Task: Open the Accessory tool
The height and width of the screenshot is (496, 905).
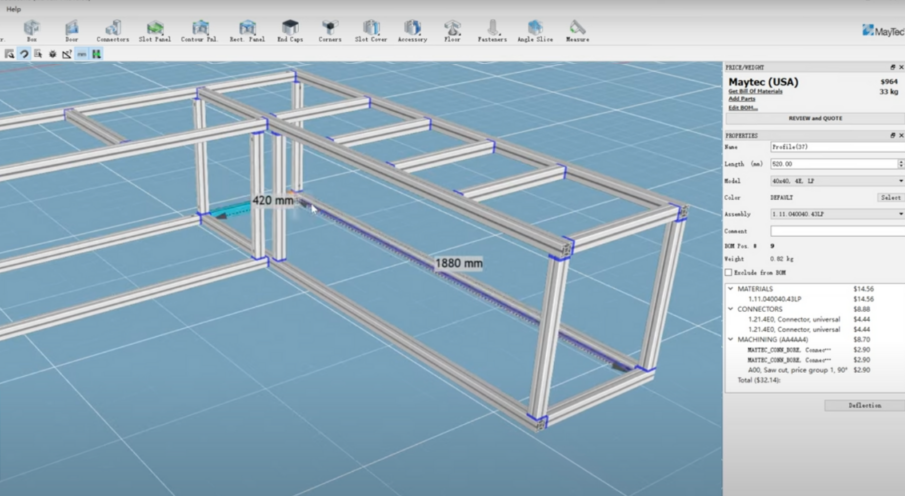Action: pos(412,31)
